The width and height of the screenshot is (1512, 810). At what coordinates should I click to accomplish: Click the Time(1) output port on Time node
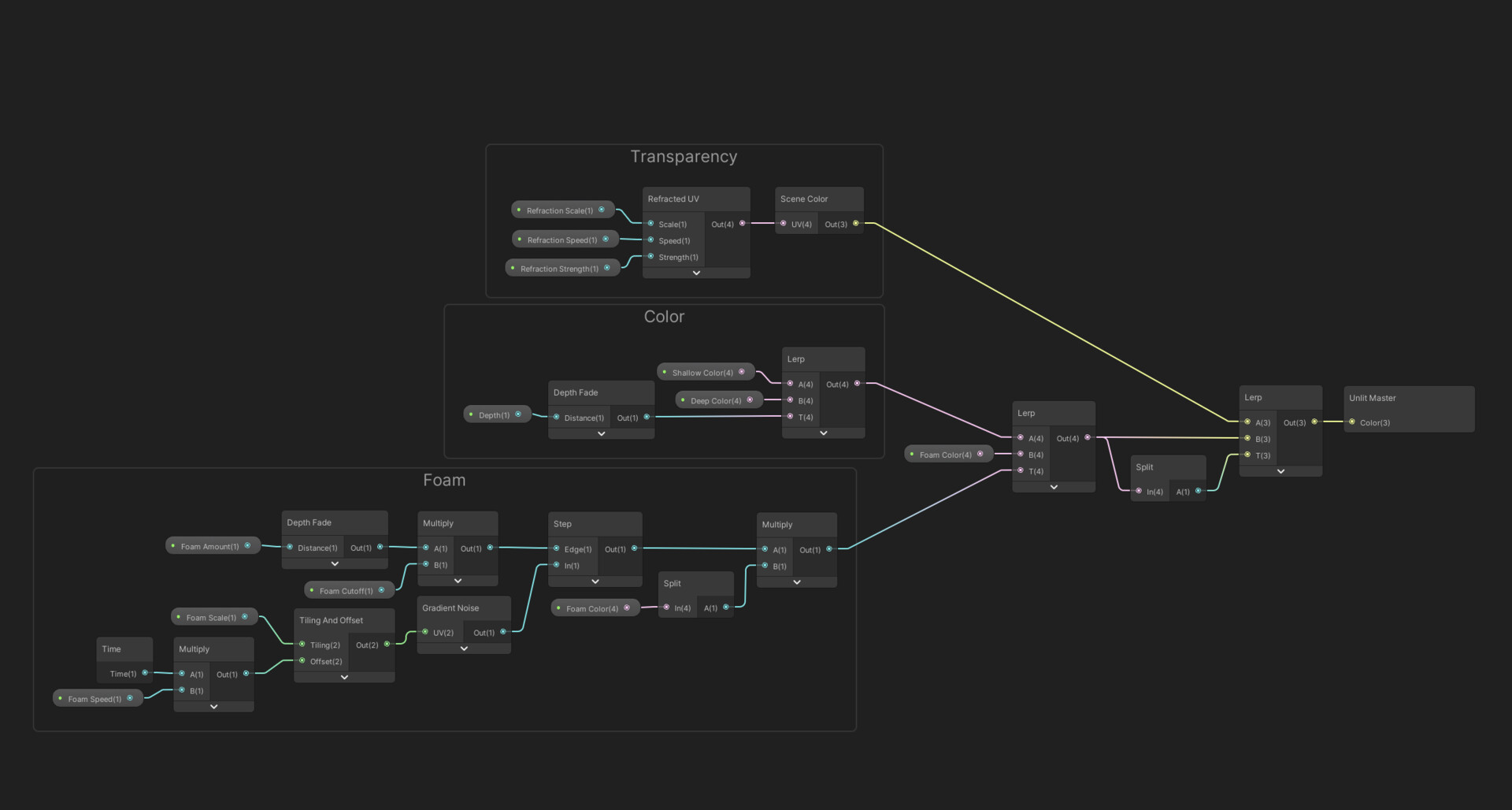[145, 674]
